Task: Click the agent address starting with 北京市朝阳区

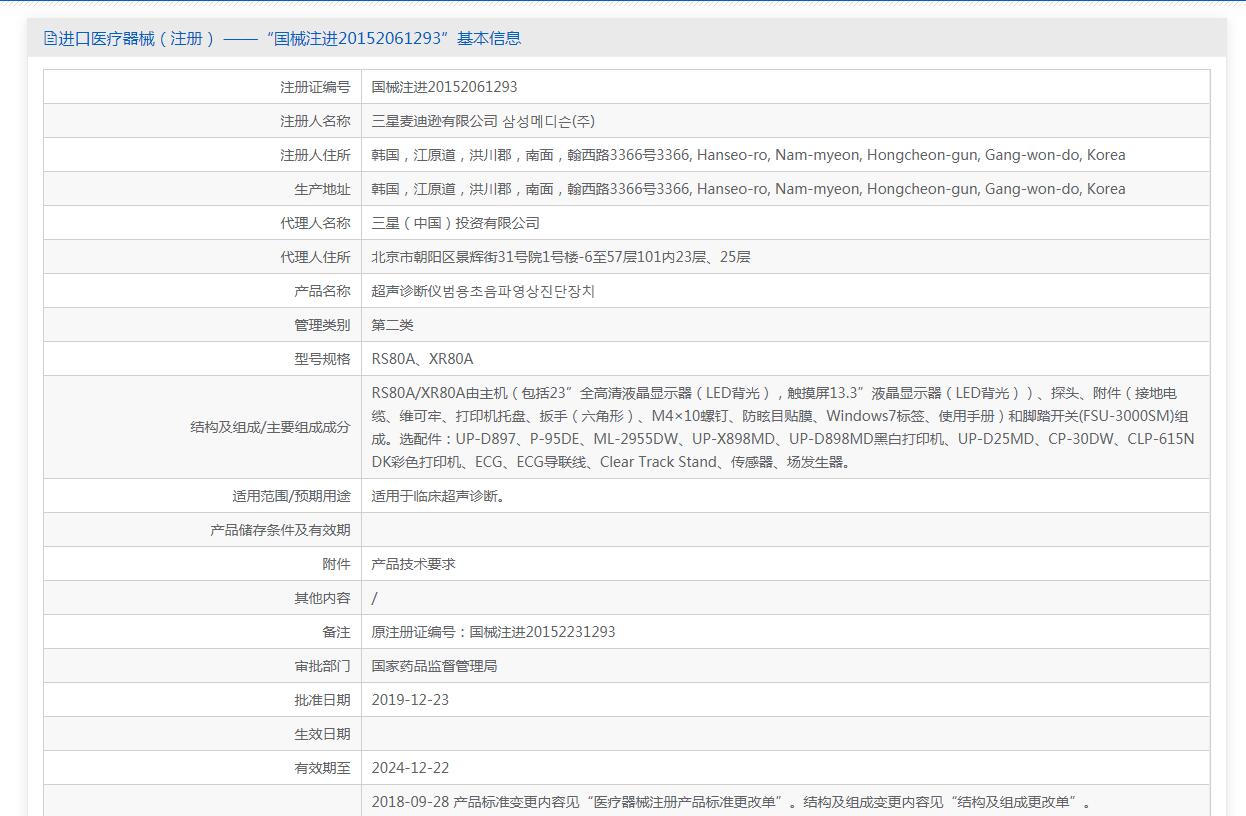Action: coord(560,257)
